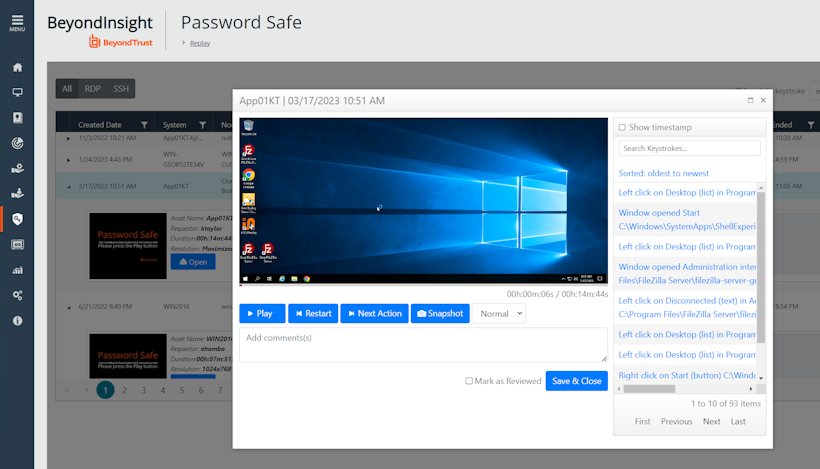Maximize the replay dialog window
This screenshot has height=469, width=820.
click(x=750, y=101)
